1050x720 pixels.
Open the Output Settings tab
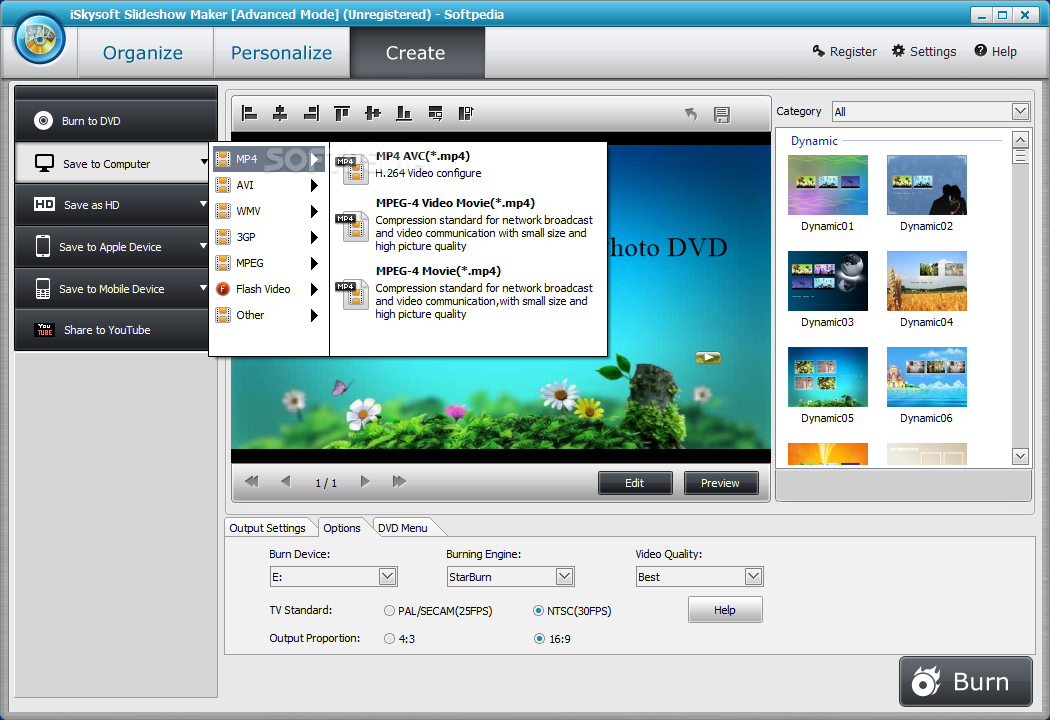(x=268, y=528)
